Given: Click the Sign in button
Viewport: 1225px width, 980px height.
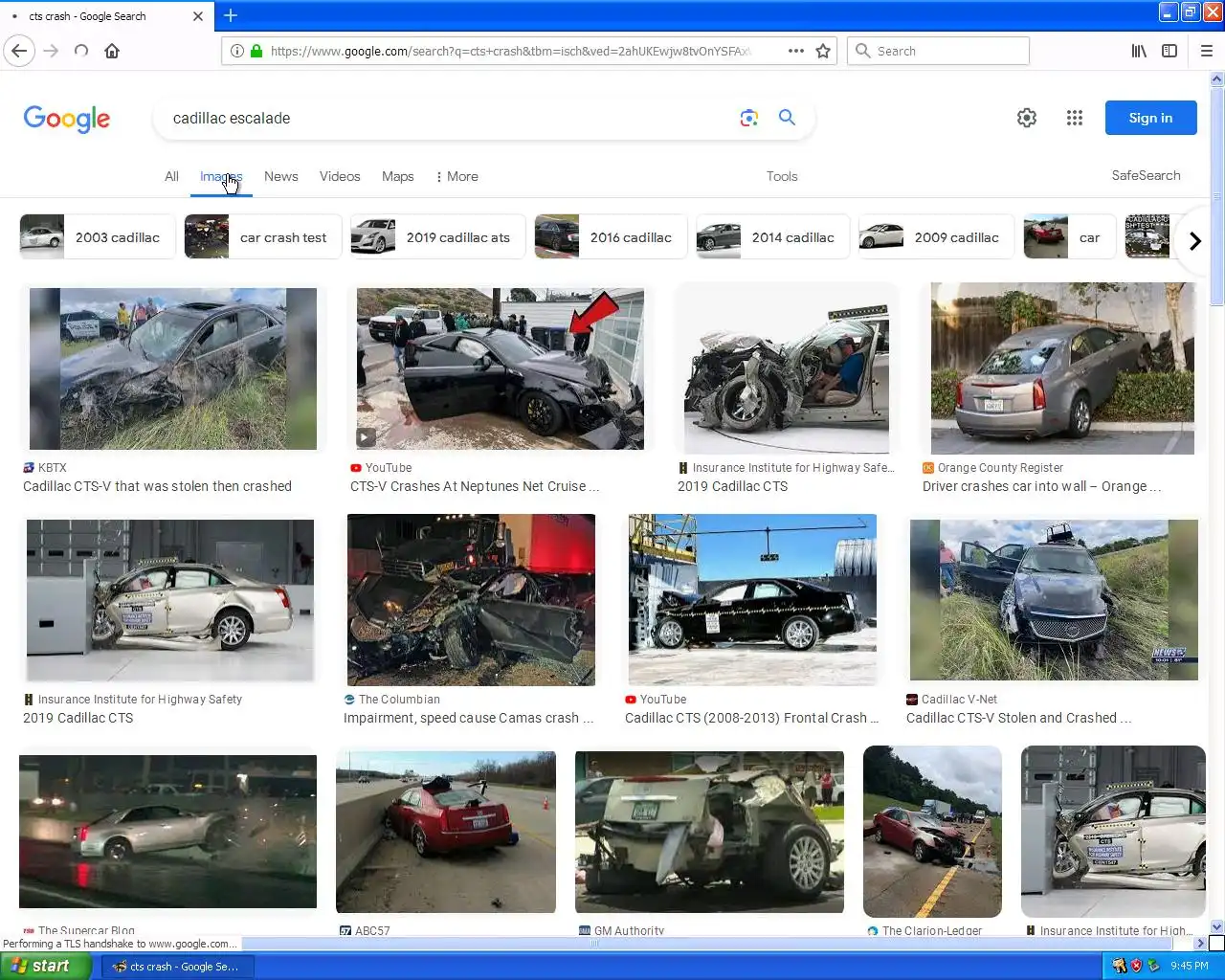Looking at the screenshot, I should [1150, 118].
